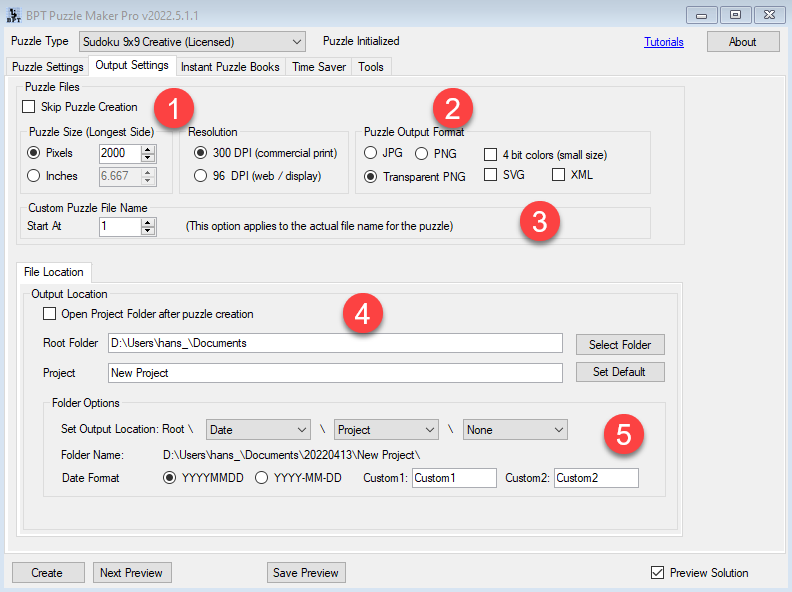Toggle the Preview Solution checkbox
Image resolution: width=792 pixels, height=592 pixels.
tap(657, 573)
